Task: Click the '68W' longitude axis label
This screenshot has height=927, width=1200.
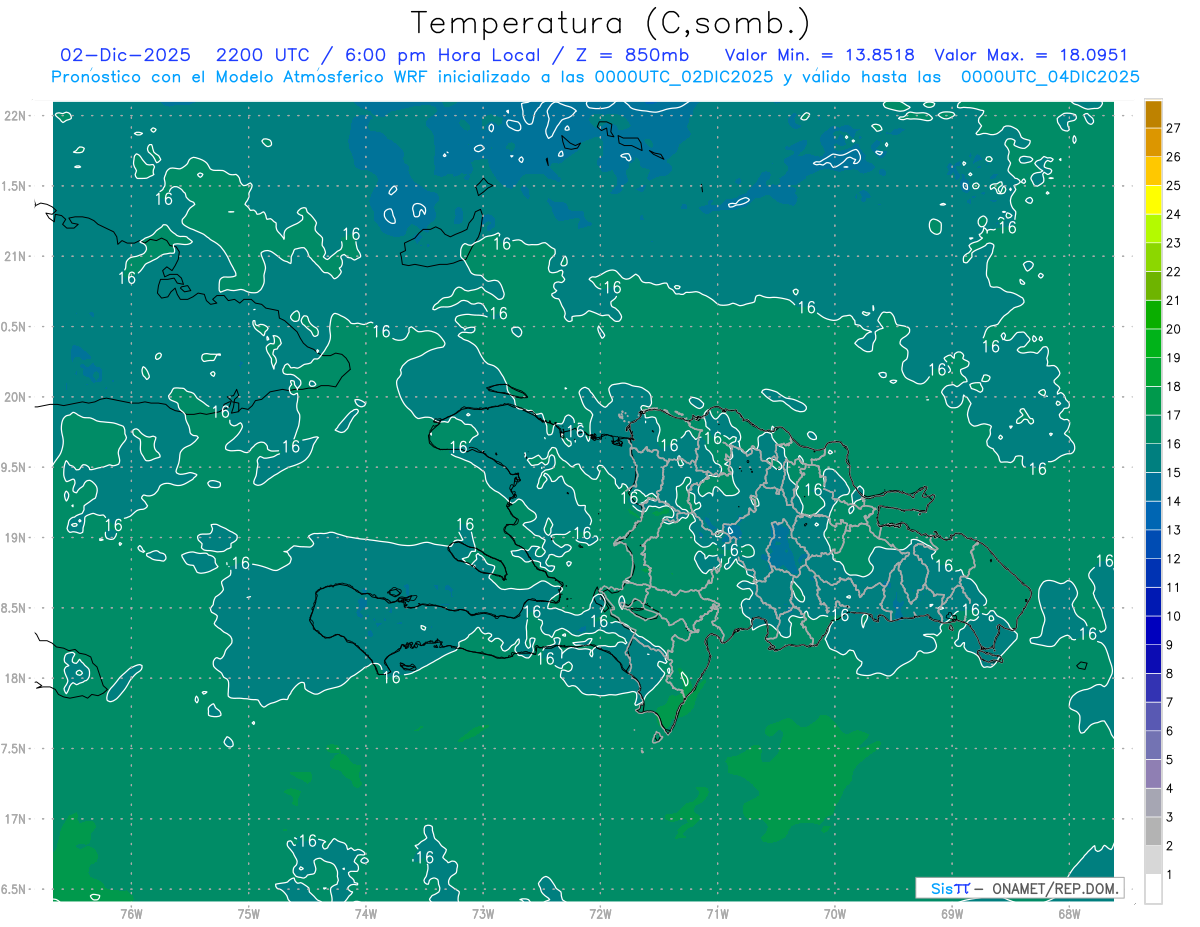Action: (x=1069, y=913)
